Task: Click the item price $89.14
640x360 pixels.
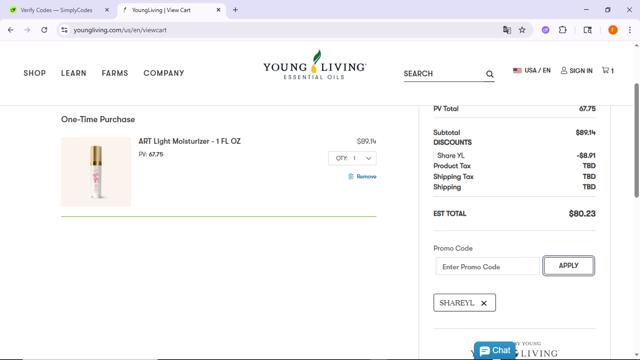Action: [367, 141]
